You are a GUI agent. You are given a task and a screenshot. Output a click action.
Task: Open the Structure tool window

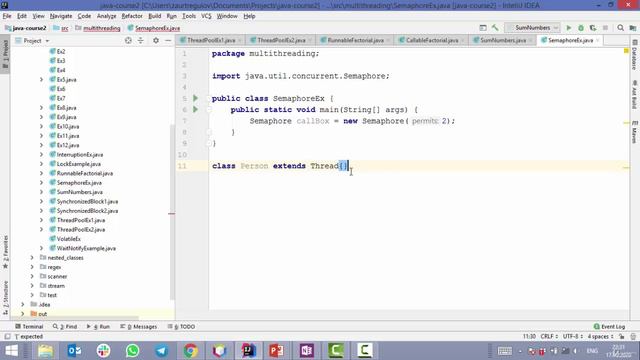5,298
